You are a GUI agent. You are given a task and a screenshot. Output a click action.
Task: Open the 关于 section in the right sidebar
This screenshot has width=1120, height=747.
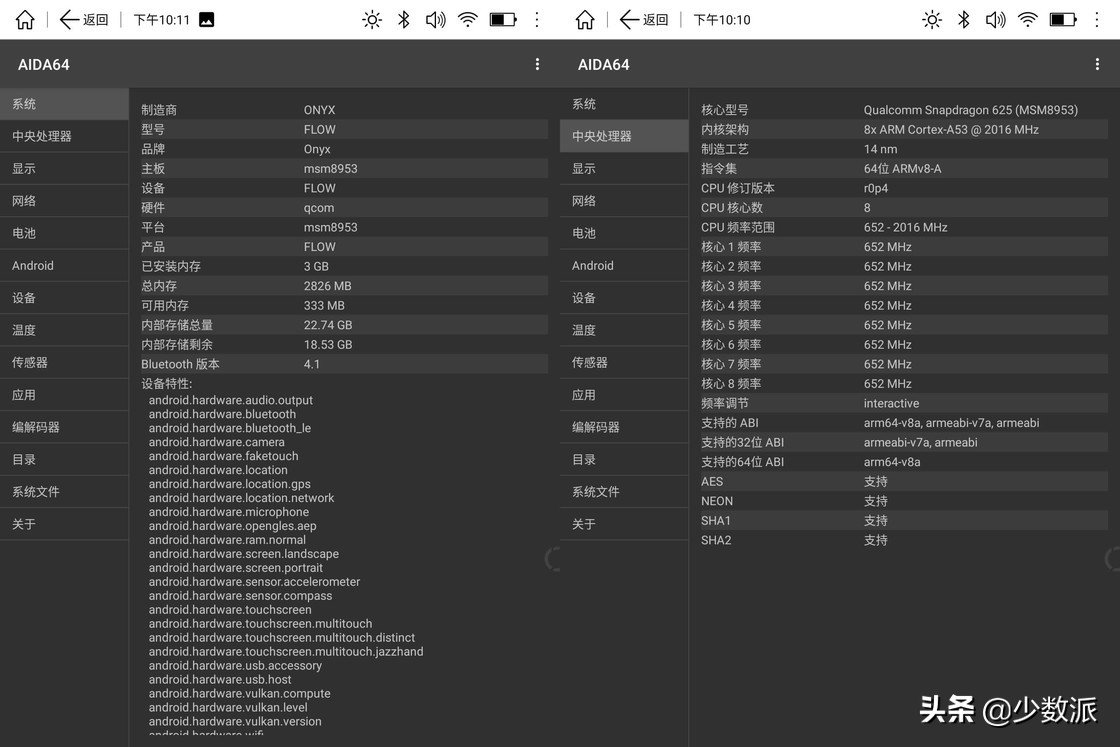(623, 523)
